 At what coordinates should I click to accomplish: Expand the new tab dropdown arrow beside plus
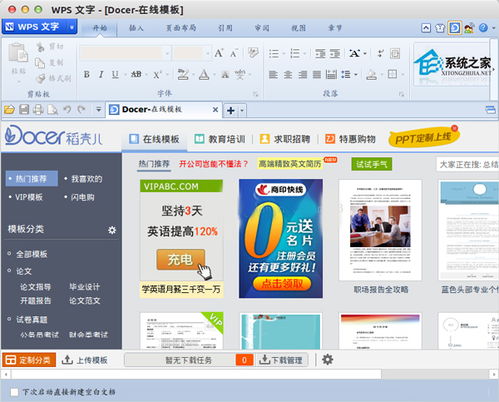click(242, 110)
